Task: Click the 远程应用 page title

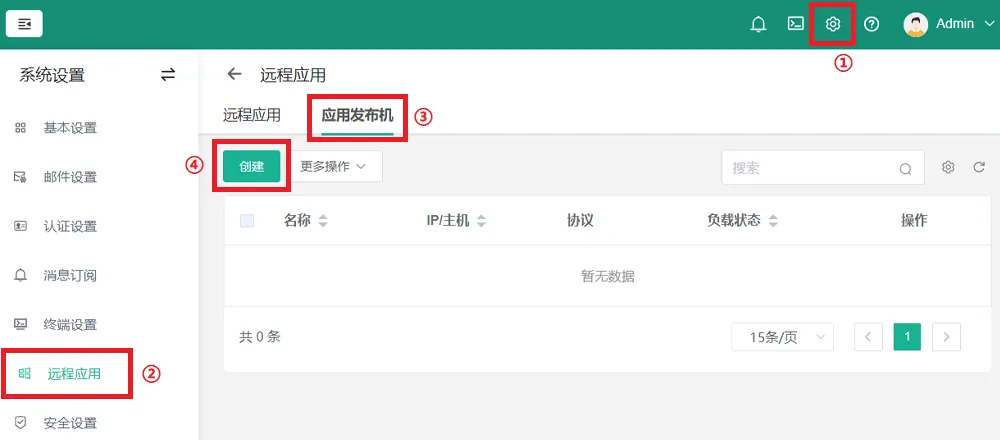Action: tap(293, 75)
